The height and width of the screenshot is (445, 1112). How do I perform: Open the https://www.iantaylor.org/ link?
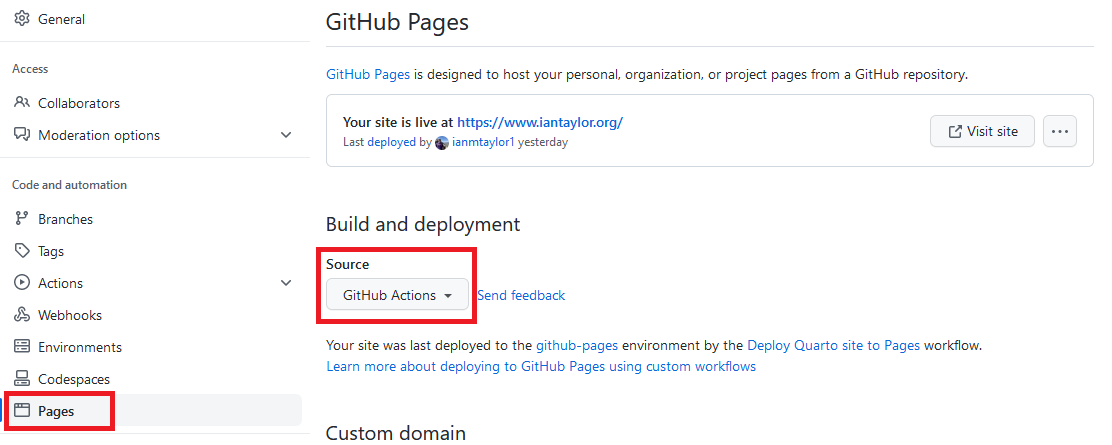click(x=540, y=122)
